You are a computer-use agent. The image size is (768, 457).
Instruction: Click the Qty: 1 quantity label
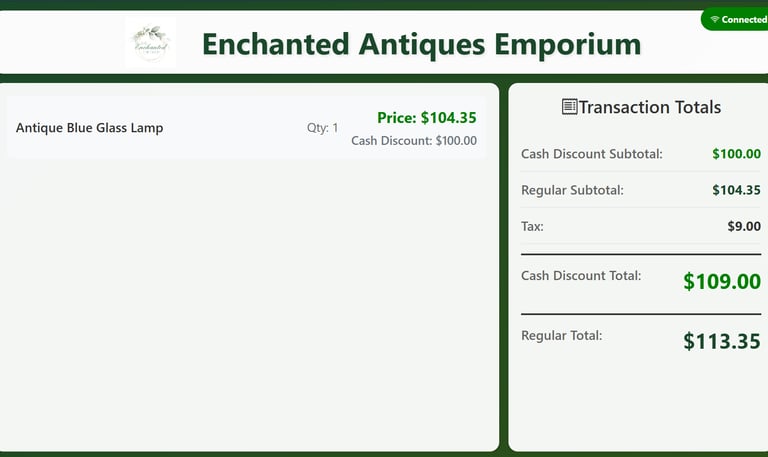point(322,128)
